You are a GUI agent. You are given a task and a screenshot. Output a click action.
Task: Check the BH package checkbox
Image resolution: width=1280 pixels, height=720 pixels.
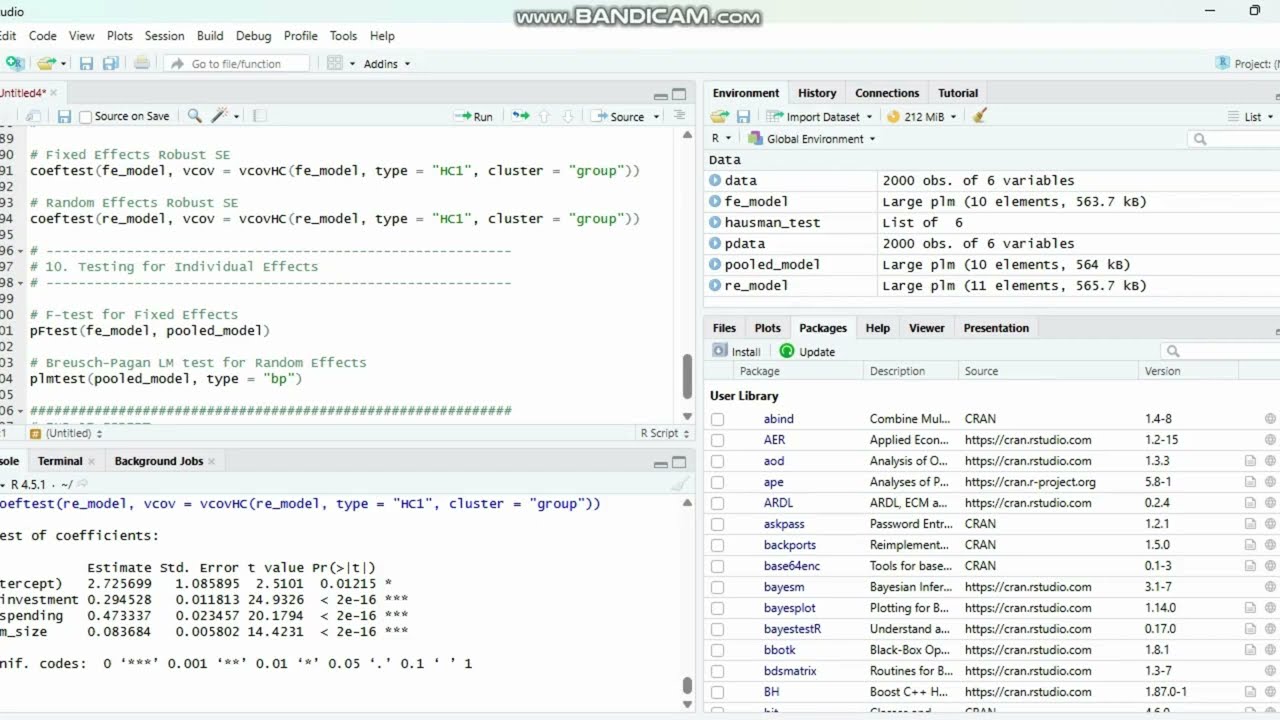[717, 692]
